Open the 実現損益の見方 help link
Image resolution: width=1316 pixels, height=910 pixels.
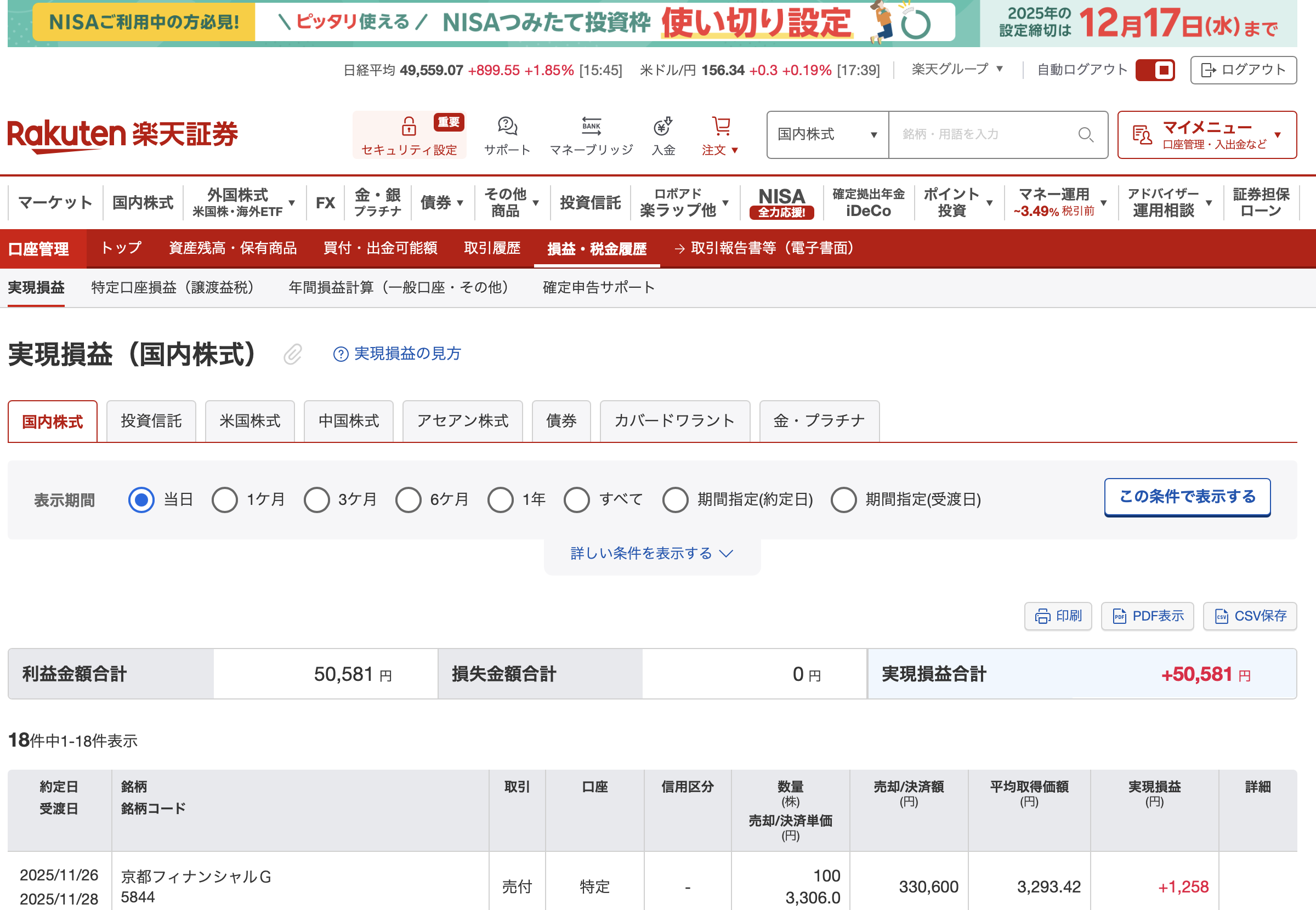pos(406,354)
